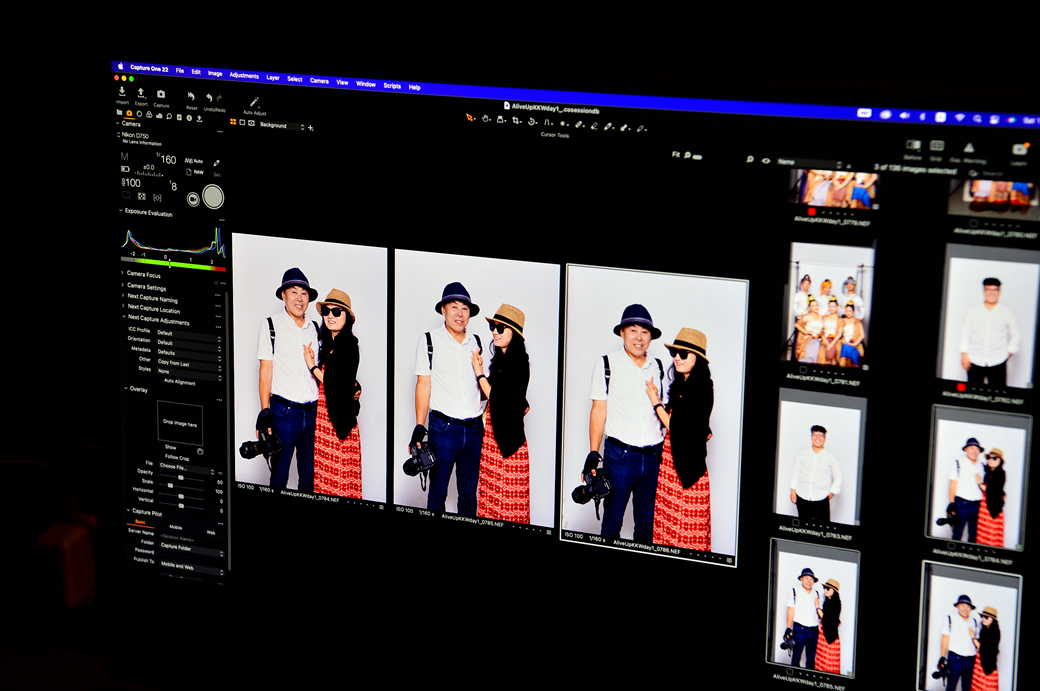Open the Name sort dropdown in browser
Screen dimensions: 1040x691
[809, 162]
